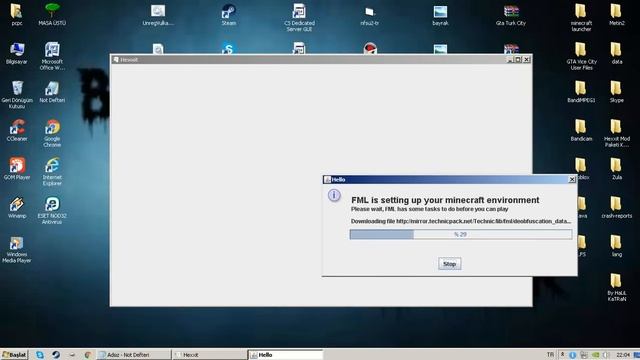Select the nfsu2-tr desktop icon

coord(369,15)
